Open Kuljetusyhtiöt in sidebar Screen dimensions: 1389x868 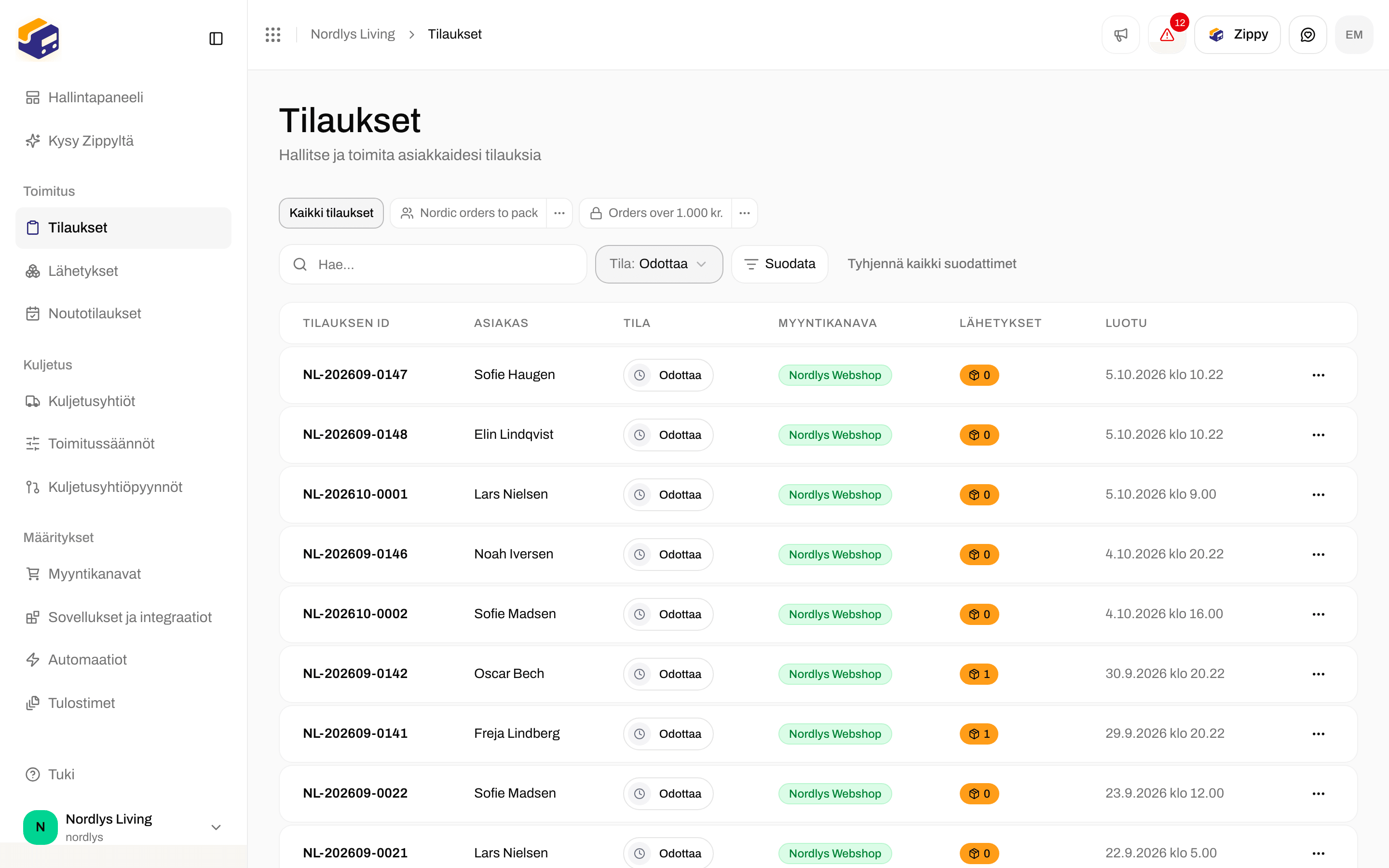point(123,401)
